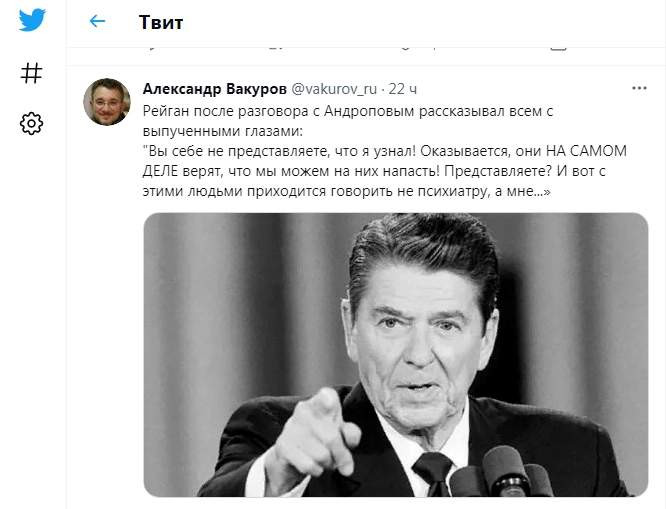Toggle the cut-off like icon above the tweet
The image size is (666, 509).
pos(406,48)
